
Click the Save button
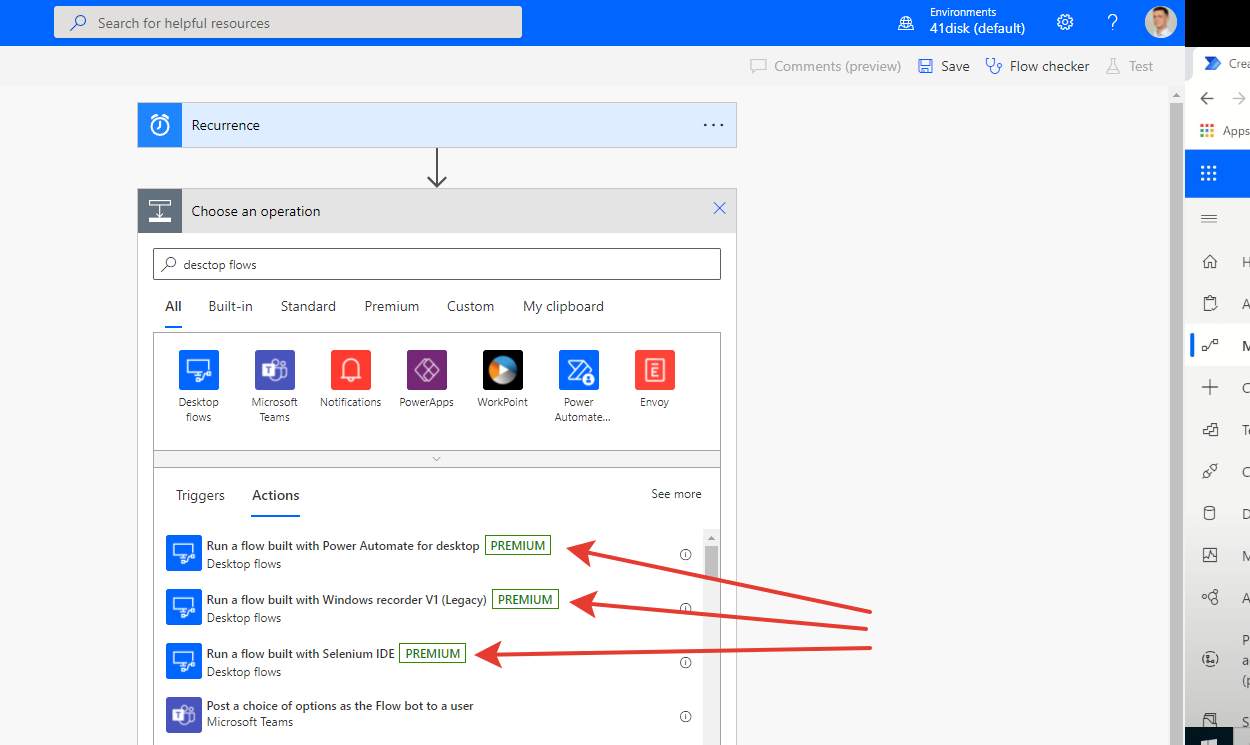pos(944,66)
